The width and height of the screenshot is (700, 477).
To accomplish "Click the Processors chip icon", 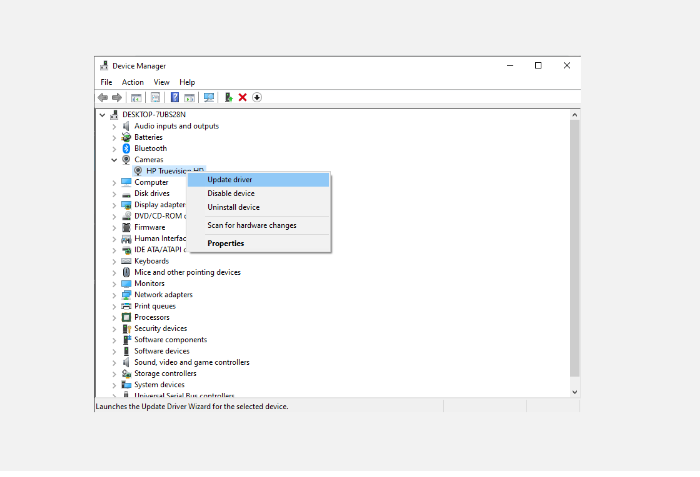I will (x=126, y=317).
